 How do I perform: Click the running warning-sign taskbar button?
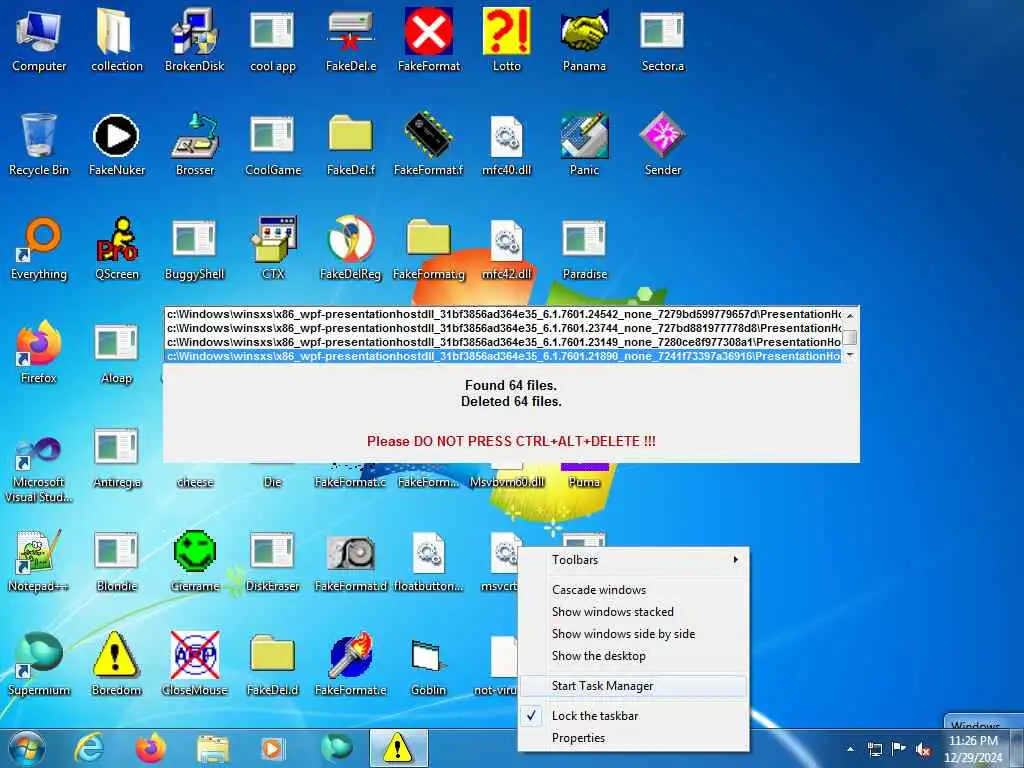click(x=398, y=748)
